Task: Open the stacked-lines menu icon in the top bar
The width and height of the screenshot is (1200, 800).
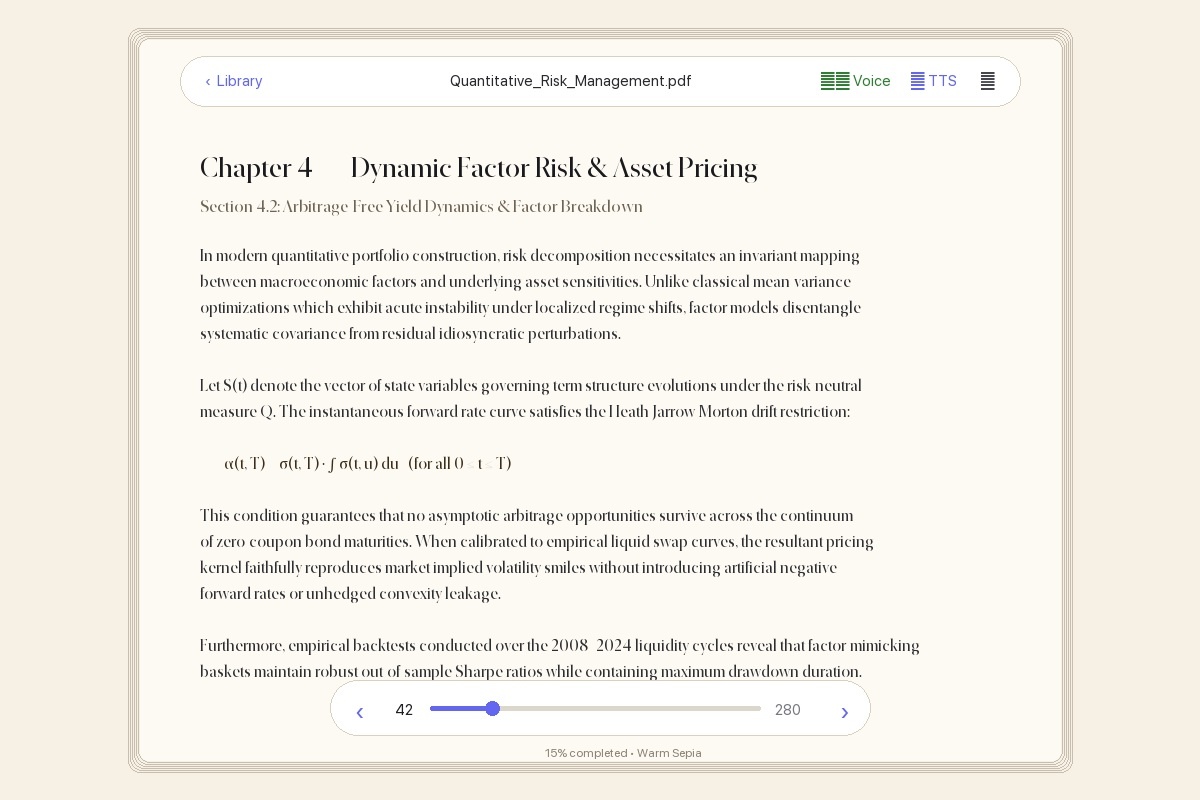Action: point(987,81)
